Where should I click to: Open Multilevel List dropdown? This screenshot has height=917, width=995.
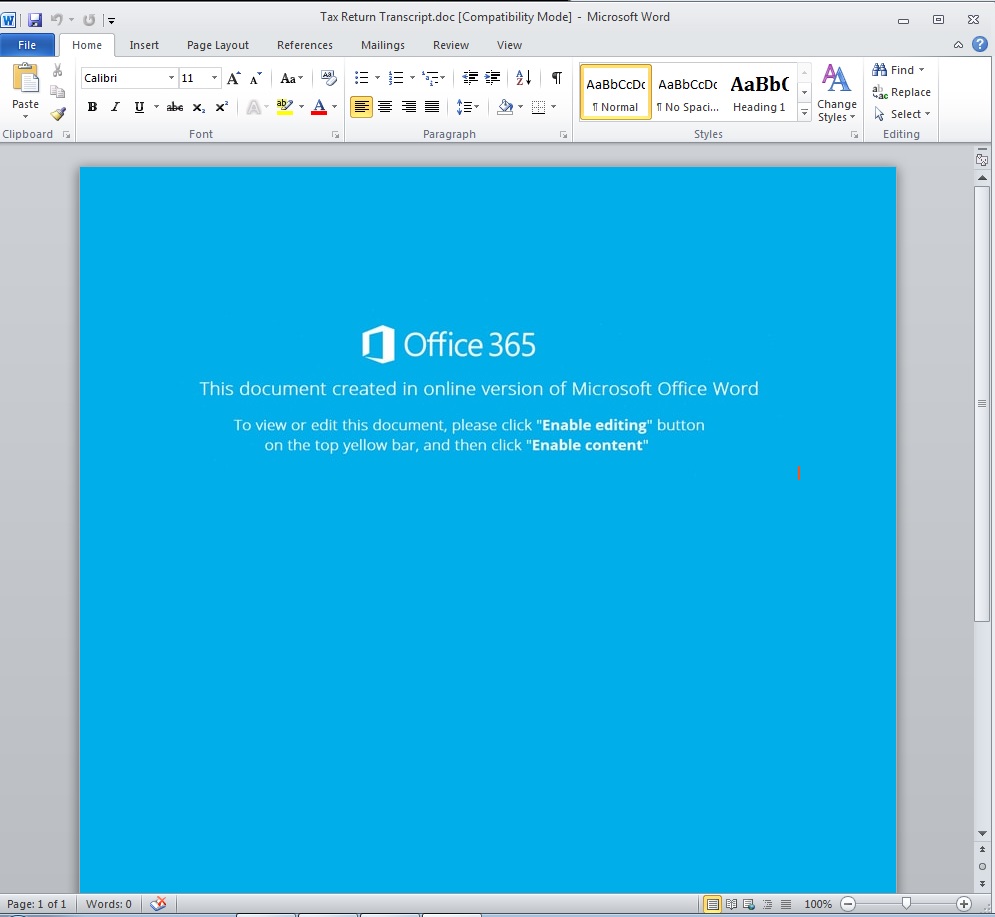[x=442, y=78]
